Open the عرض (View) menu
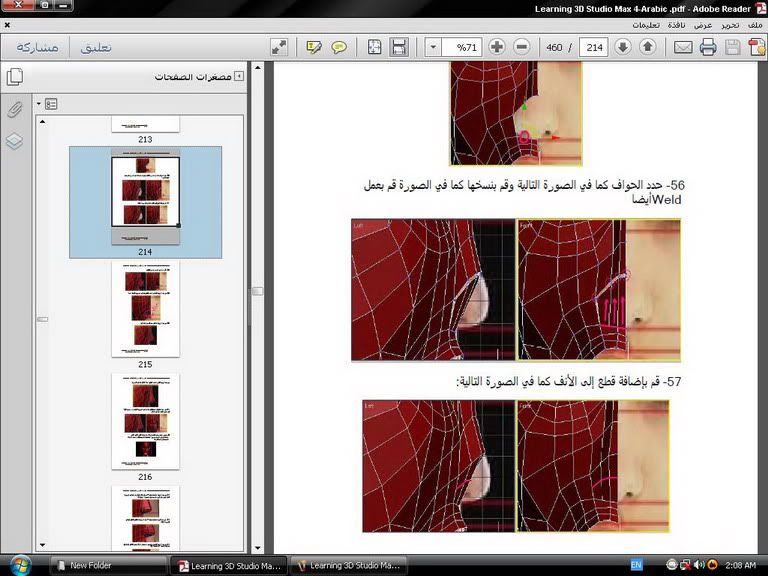The width and height of the screenshot is (768, 576). coord(703,25)
